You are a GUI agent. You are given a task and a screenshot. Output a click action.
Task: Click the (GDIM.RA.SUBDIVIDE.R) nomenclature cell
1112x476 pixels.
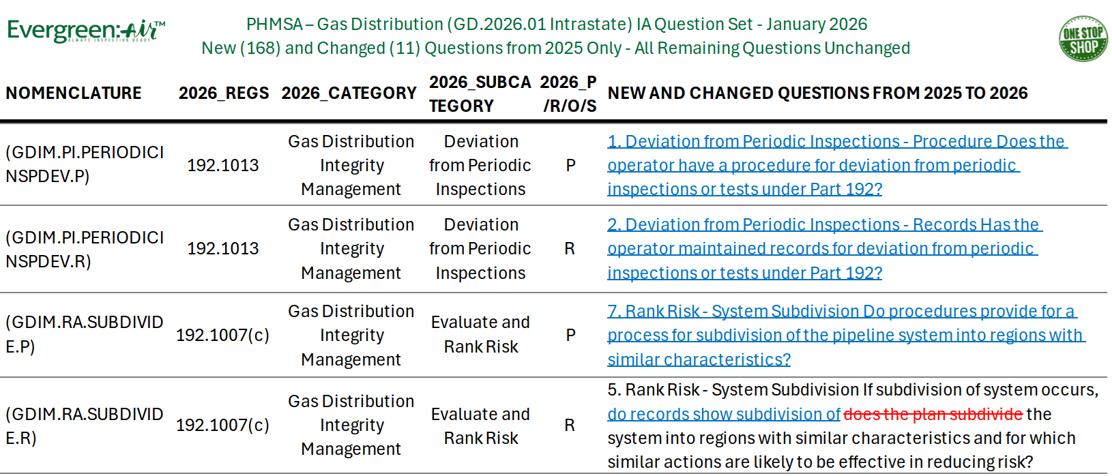point(85,425)
